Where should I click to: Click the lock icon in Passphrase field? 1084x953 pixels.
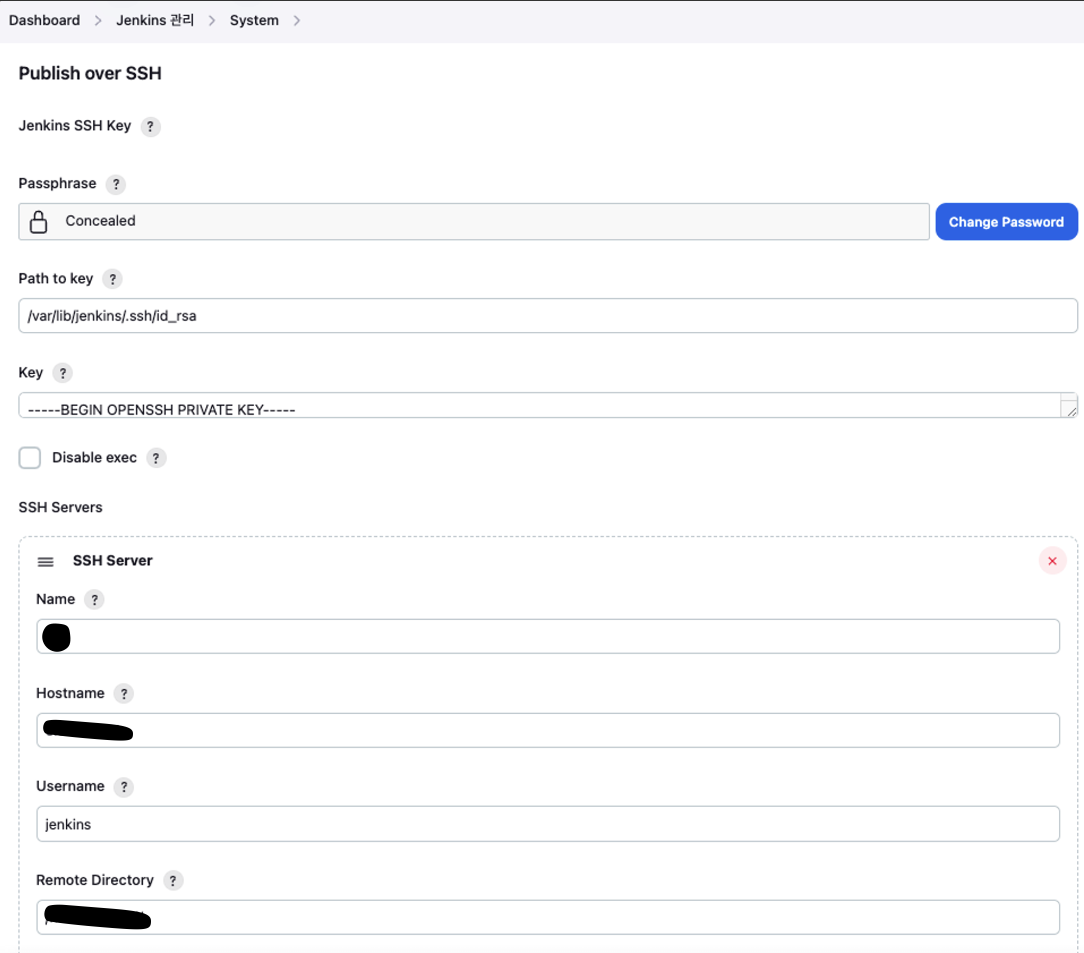coord(39,222)
